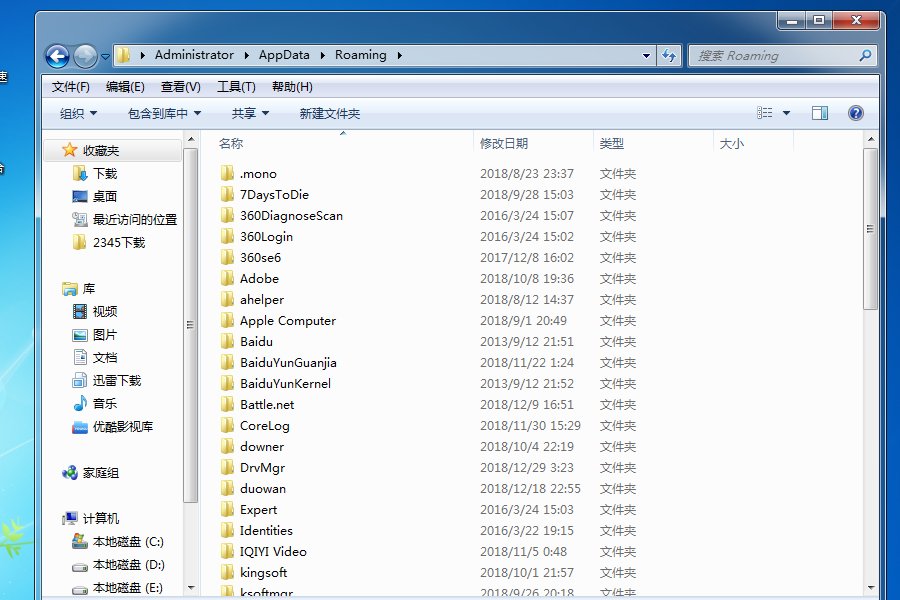
Task: Open the help question mark icon
Action: click(x=856, y=114)
